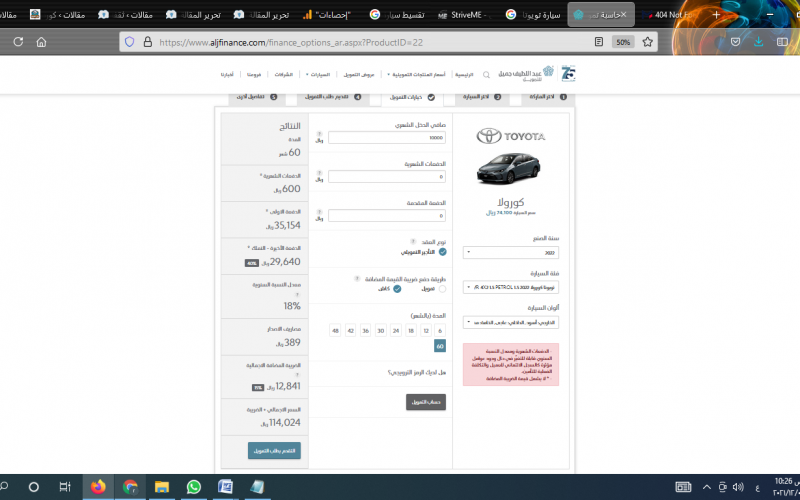800x500 pixels.
Task: Select كاش VAT payment radio
Action: point(397,289)
